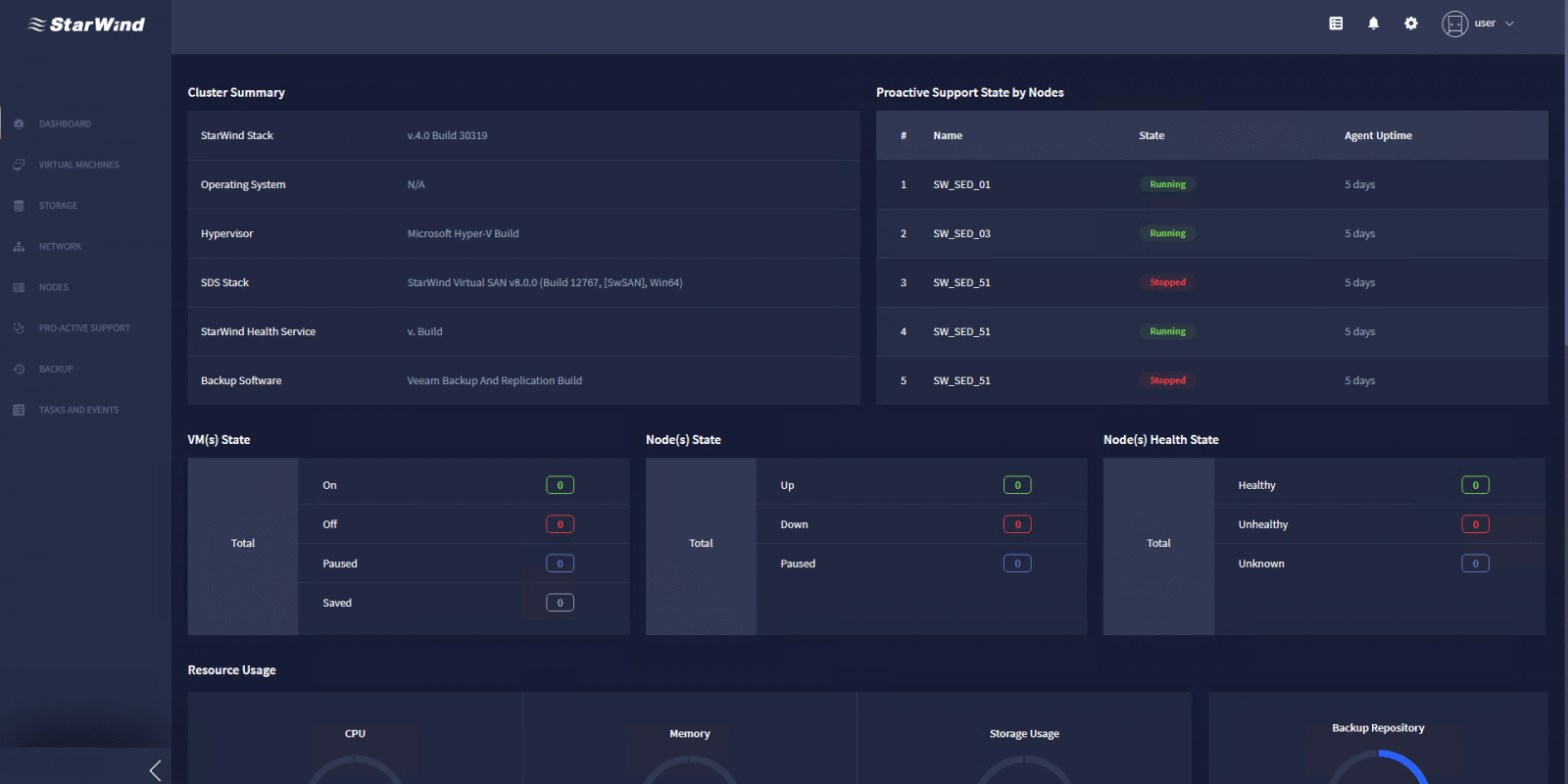Click Stopped badge in row 3
The height and width of the screenshot is (784, 1568).
click(1167, 282)
